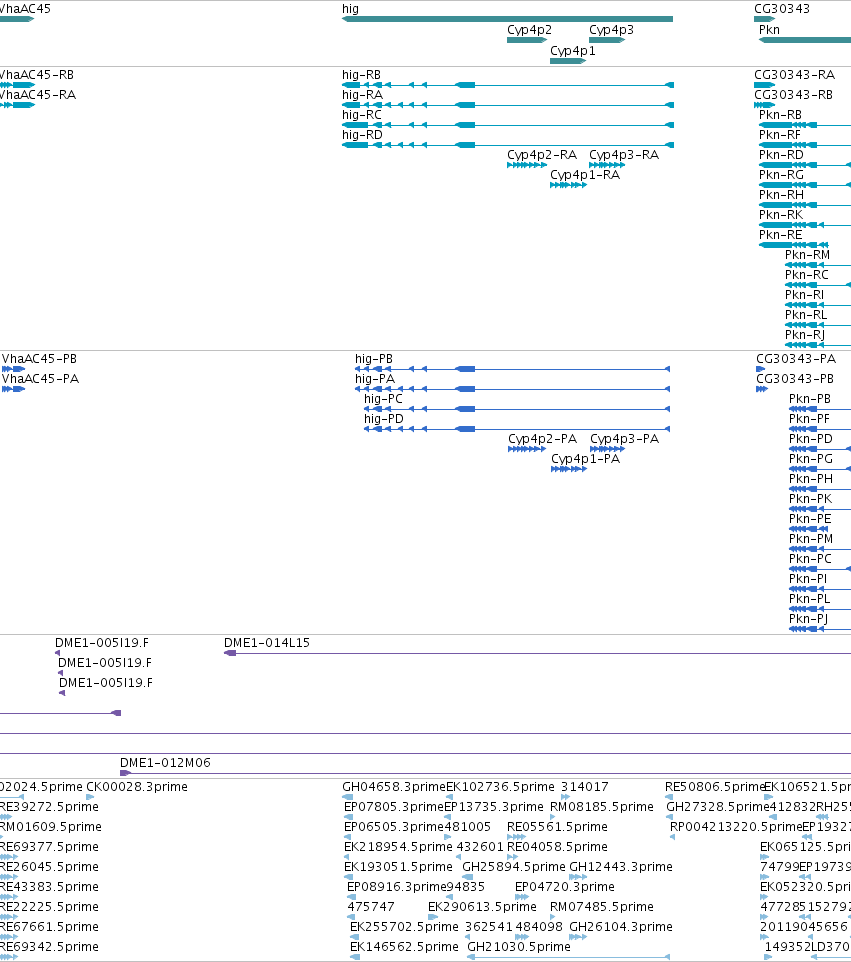Click the DME1-012M06 clone feature
The height and width of the screenshot is (962, 851).
pos(485,773)
